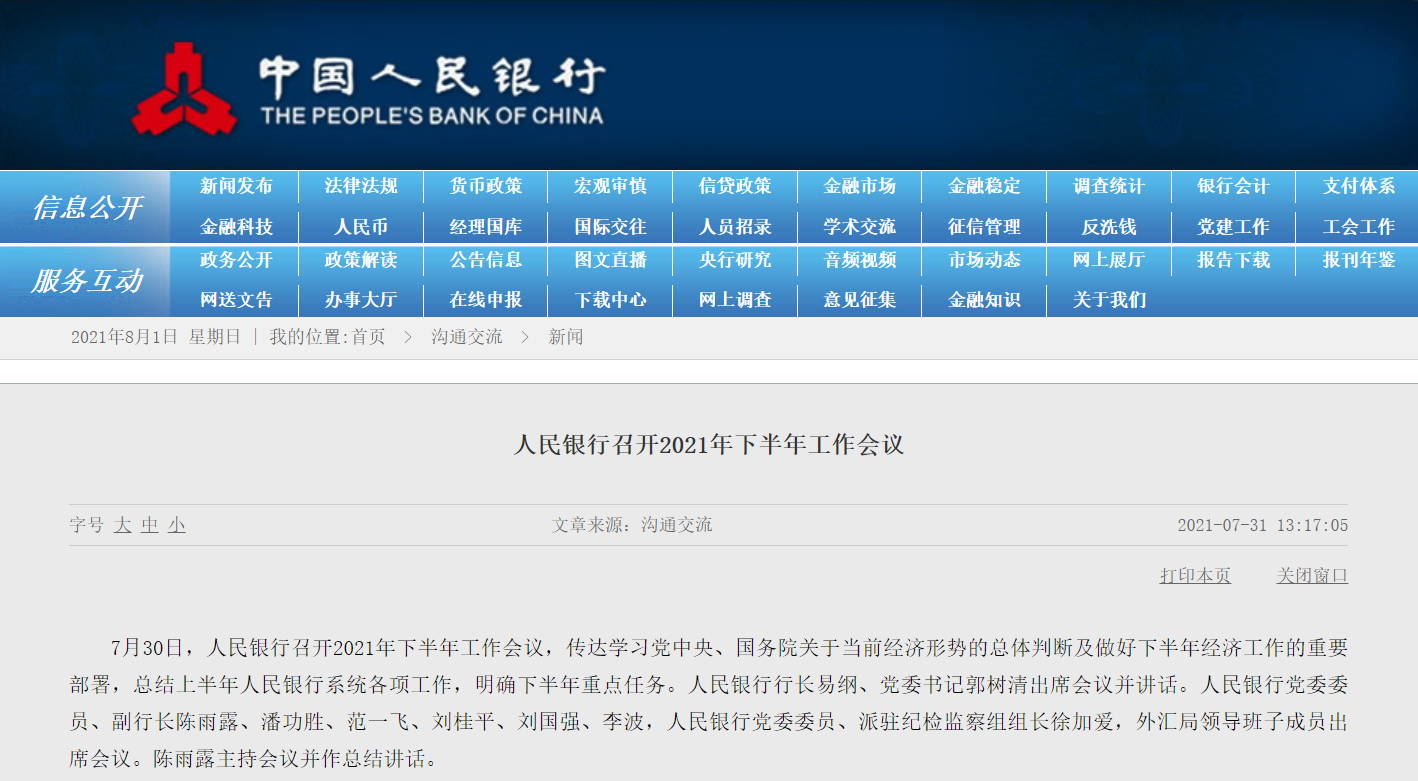Go to 货币政策 page
1418x781 pixels.
(x=486, y=186)
